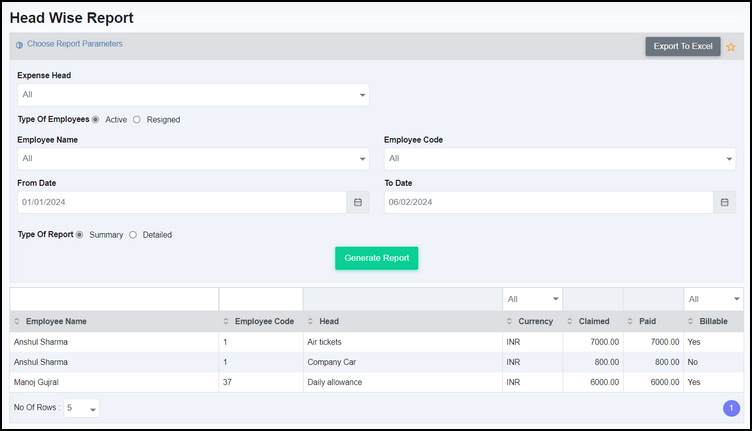Click the Employee Name filter text box

[x=114, y=299]
